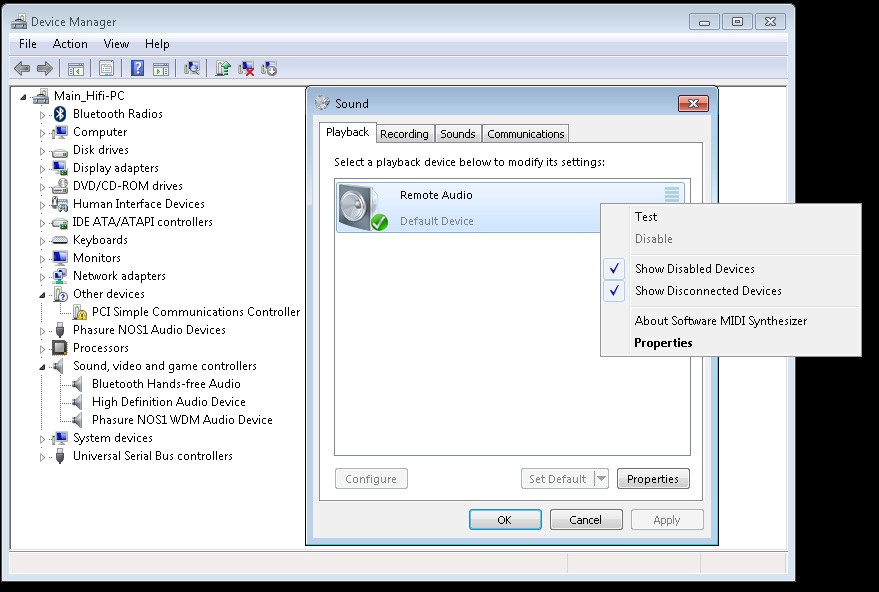Click the Remote Audio speaker icon
Viewport: 879px width, 592px height.
pyautogui.click(x=363, y=207)
